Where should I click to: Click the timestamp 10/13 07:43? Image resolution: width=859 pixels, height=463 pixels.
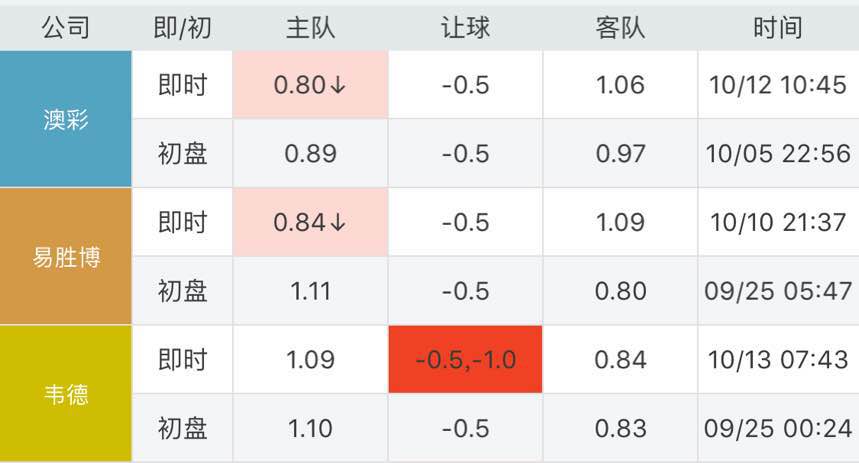click(778, 360)
